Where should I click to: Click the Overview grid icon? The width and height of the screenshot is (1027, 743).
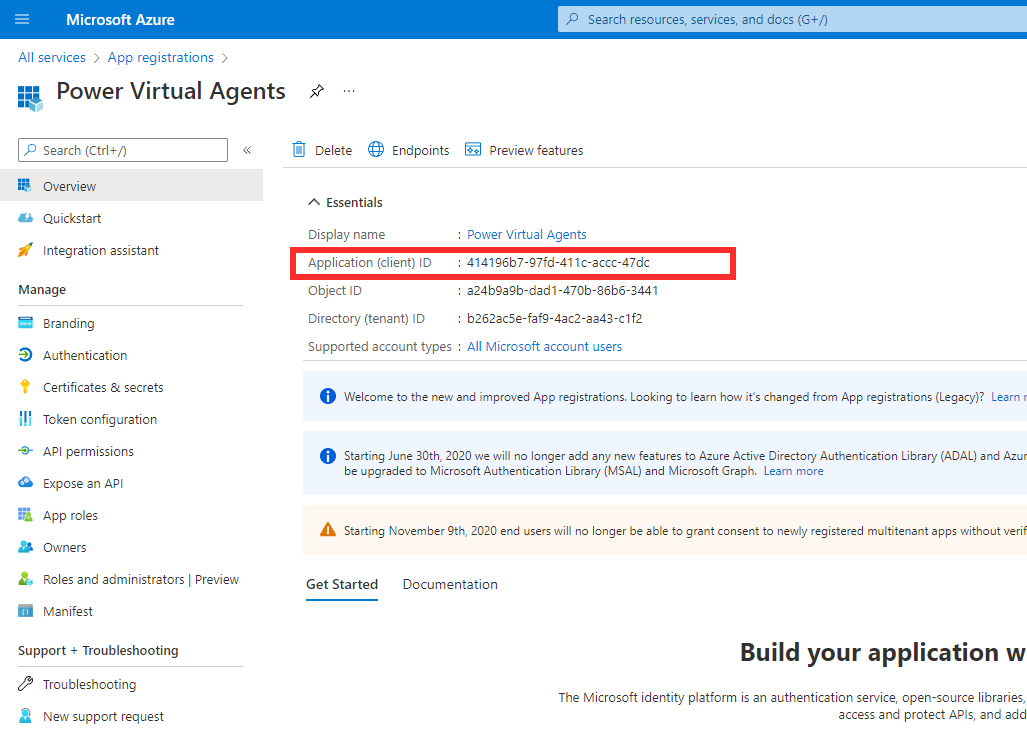point(25,185)
